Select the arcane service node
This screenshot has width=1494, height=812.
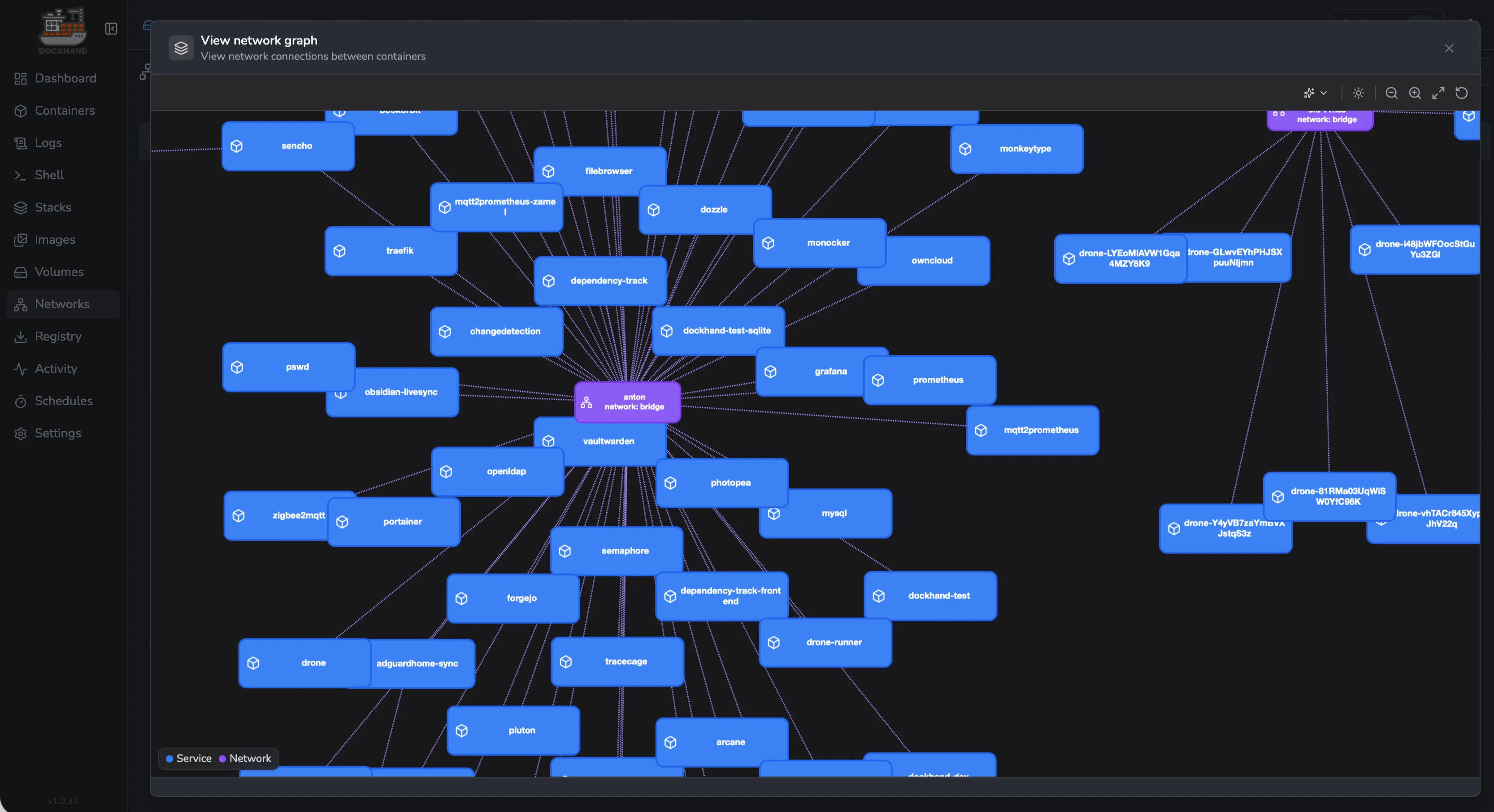pos(722,743)
